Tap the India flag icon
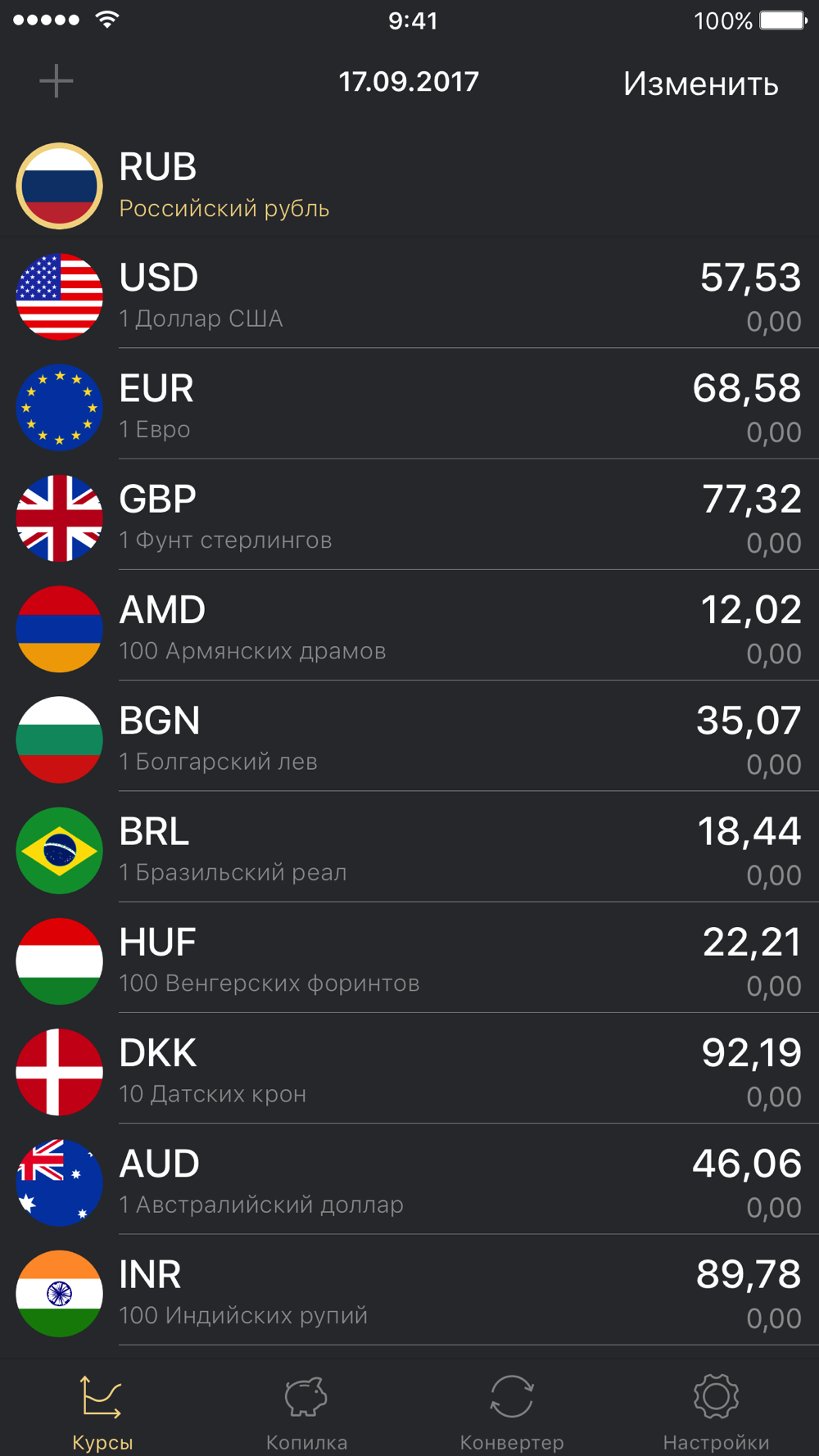This screenshot has height=1456, width=819. [59, 1293]
